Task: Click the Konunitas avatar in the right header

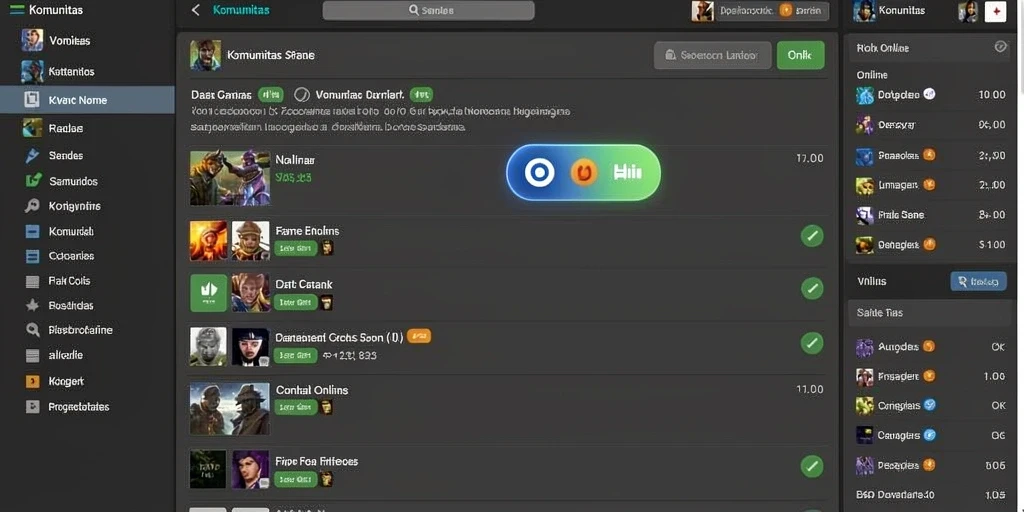Action: [x=864, y=11]
